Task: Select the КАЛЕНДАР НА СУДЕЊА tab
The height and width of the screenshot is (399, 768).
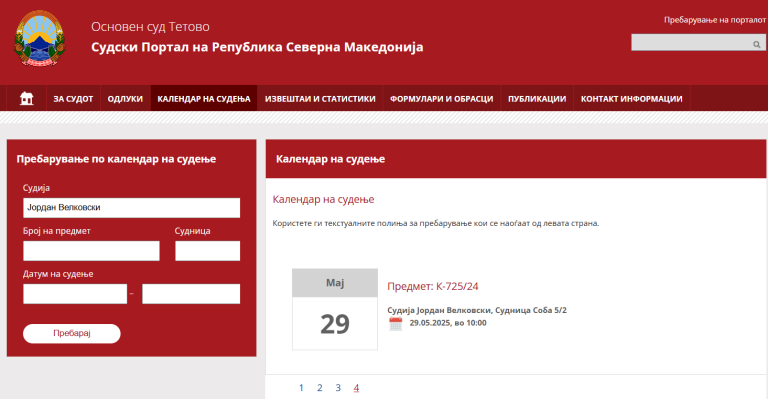Action: (204, 98)
